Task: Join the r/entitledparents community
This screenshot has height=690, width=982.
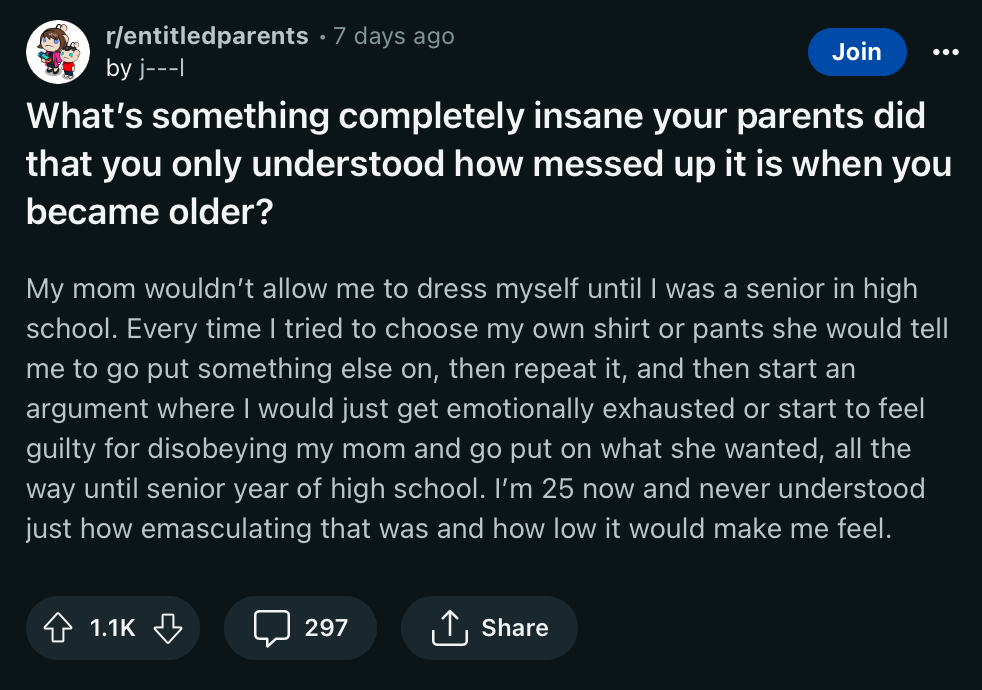Action: click(857, 52)
